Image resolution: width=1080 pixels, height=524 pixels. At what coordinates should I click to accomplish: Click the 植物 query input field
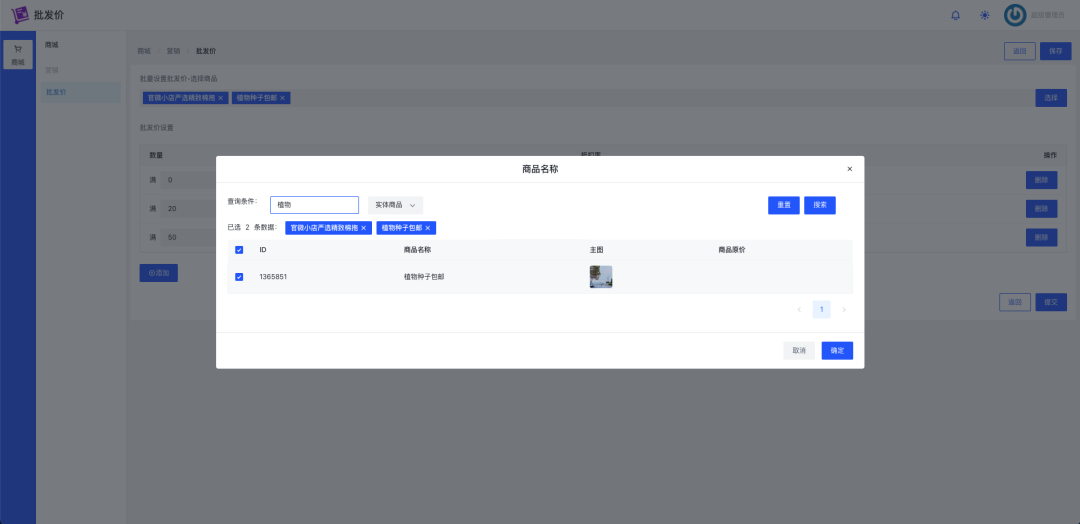pyautogui.click(x=314, y=205)
